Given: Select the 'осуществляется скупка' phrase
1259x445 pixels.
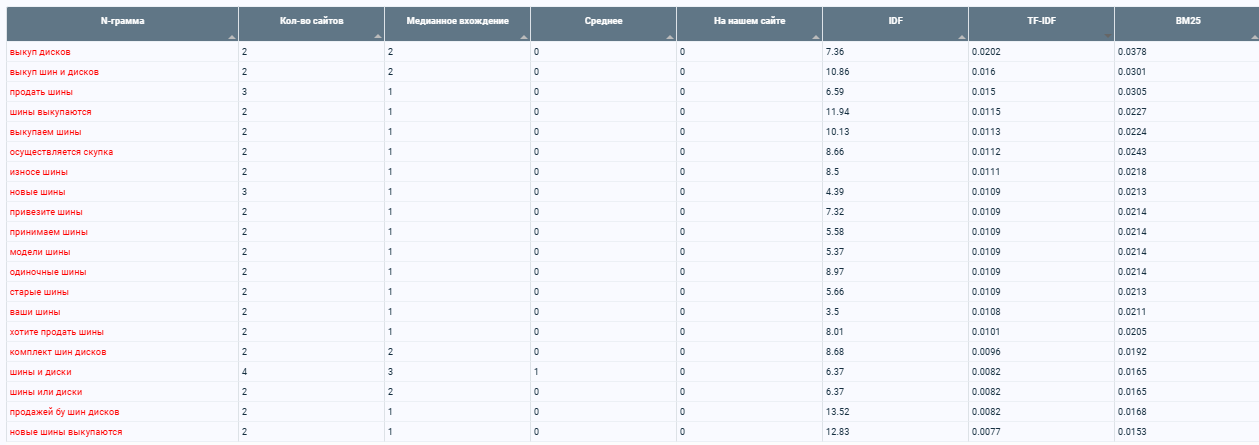Looking at the screenshot, I should [61, 152].
